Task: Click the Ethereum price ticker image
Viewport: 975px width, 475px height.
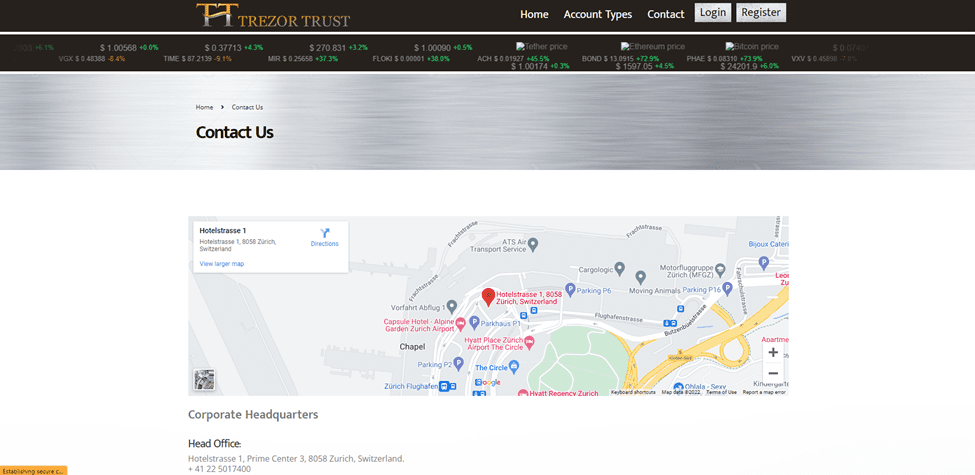Action: tap(652, 47)
